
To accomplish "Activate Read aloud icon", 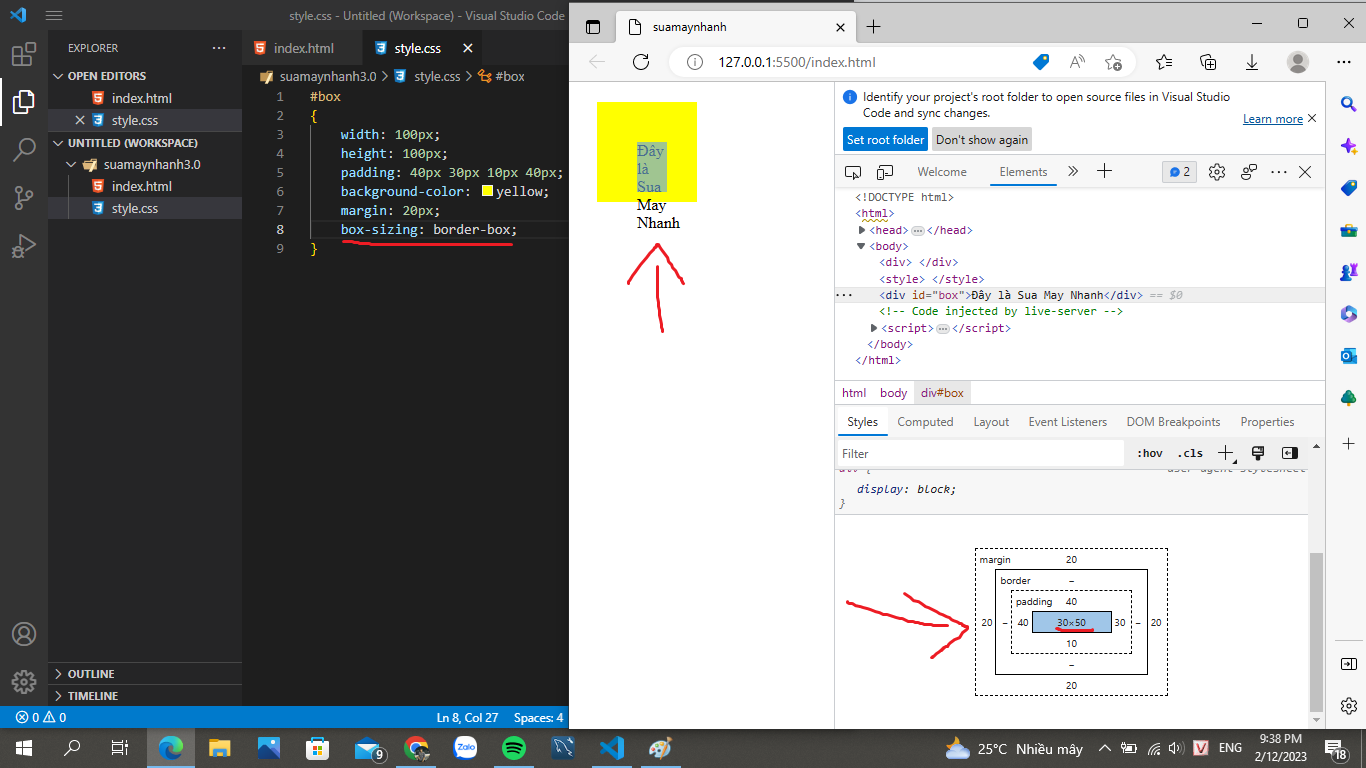I will (1077, 62).
